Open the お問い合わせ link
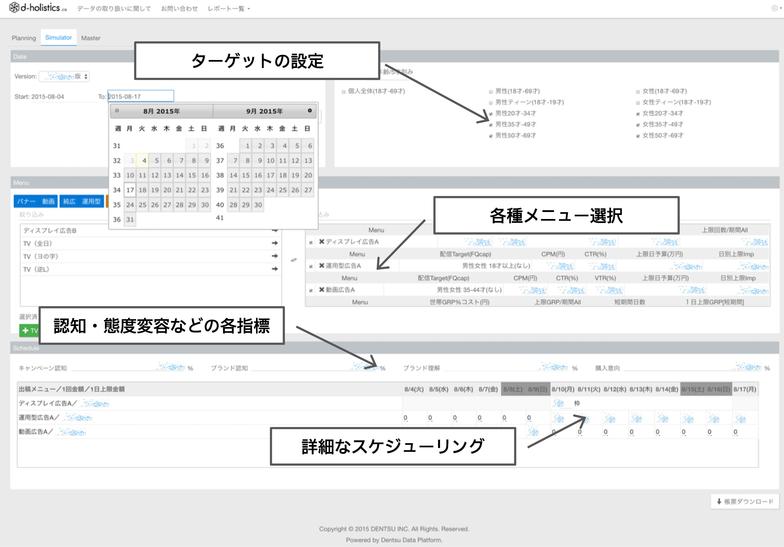 click(179, 9)
